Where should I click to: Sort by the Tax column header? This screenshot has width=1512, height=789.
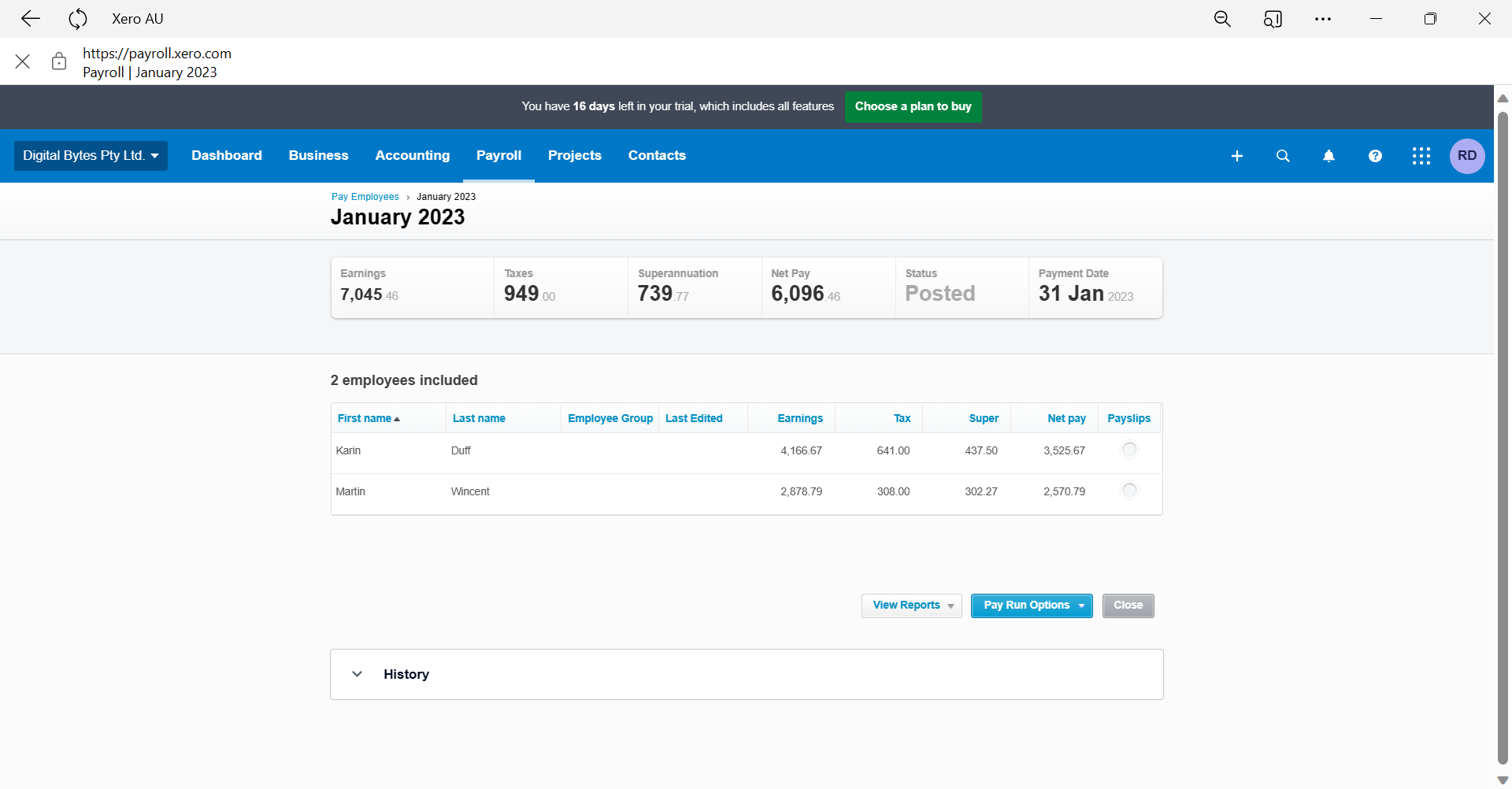902,418
